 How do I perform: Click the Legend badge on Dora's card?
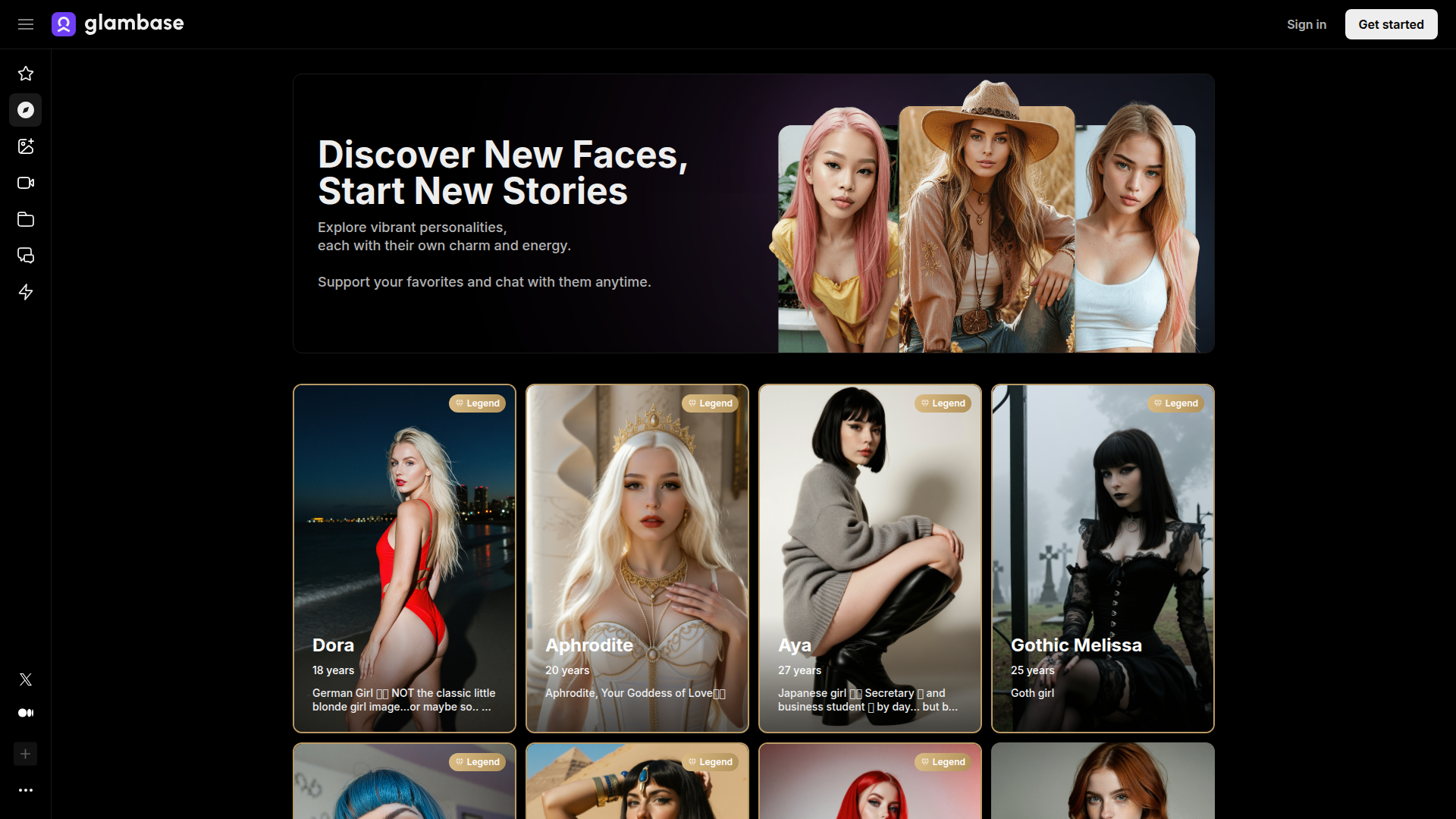(477, 403)
